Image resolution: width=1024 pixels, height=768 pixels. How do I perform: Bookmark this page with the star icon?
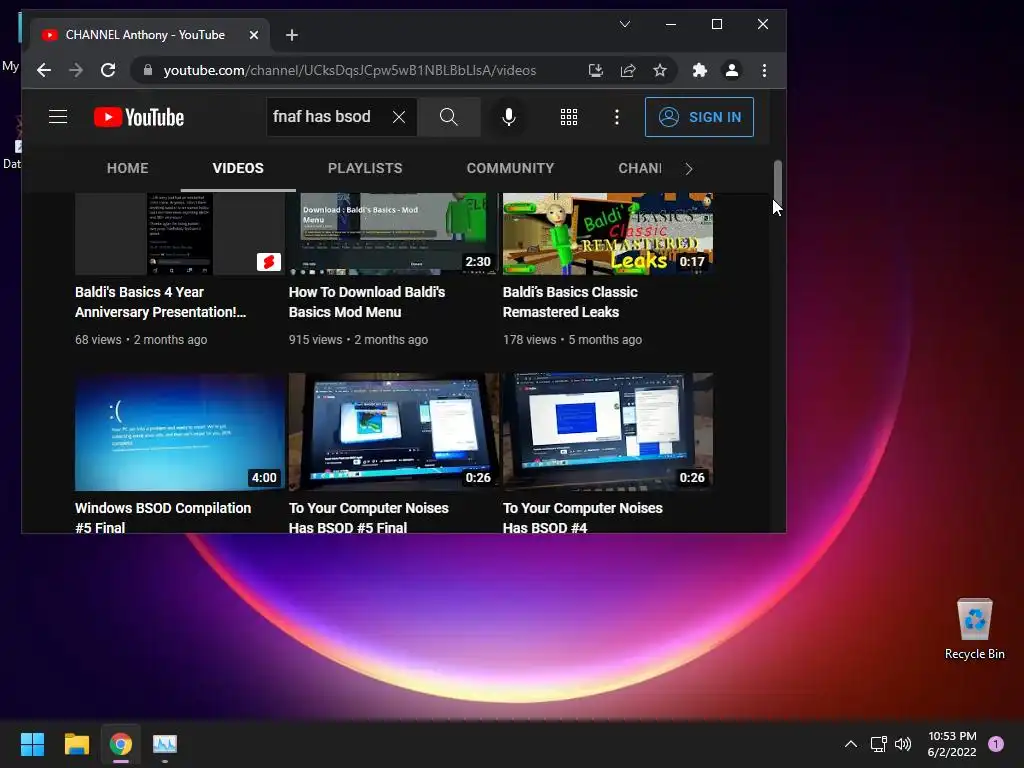point(660,71)
